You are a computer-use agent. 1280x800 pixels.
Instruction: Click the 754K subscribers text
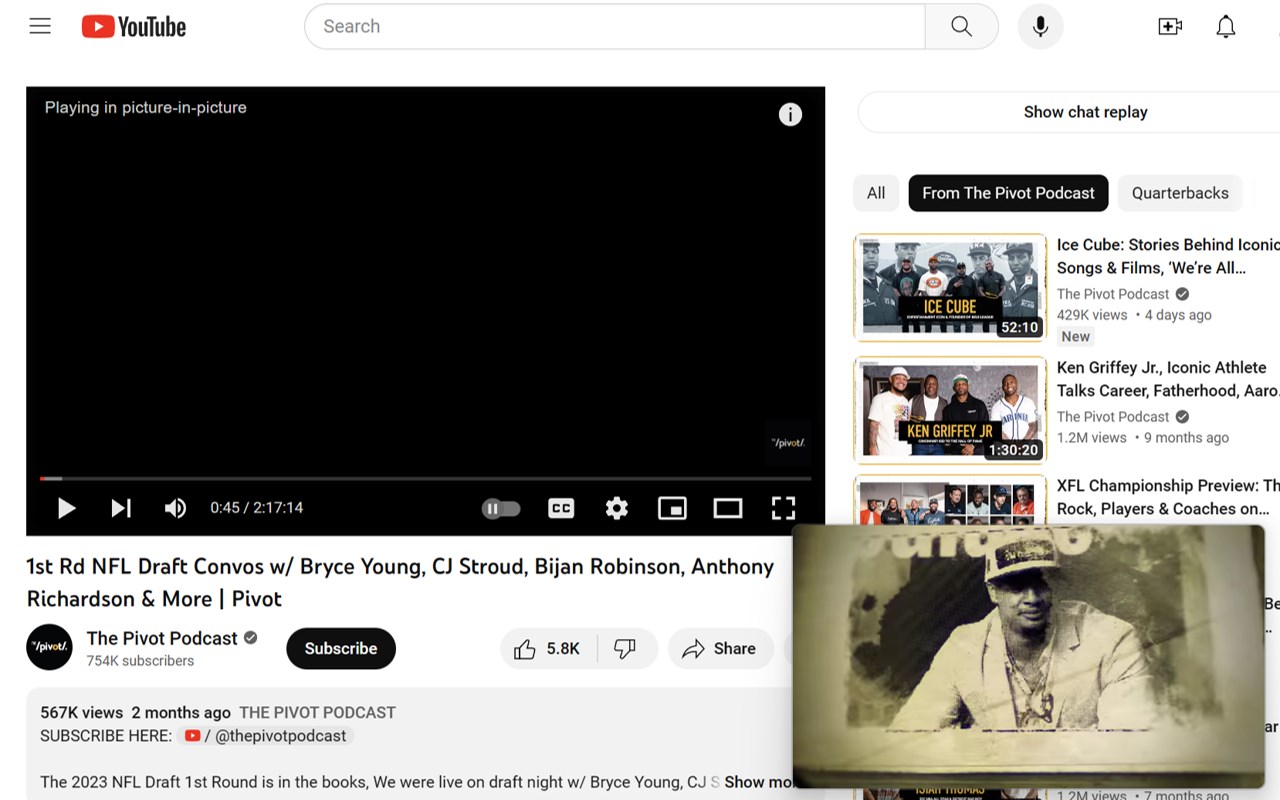[x=140, y=661]
